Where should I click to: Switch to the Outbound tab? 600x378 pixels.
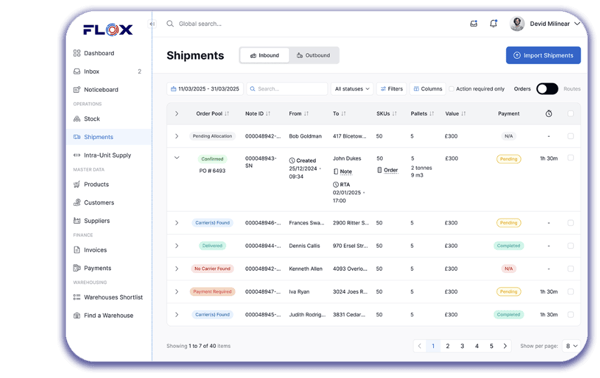pos(313,55)
